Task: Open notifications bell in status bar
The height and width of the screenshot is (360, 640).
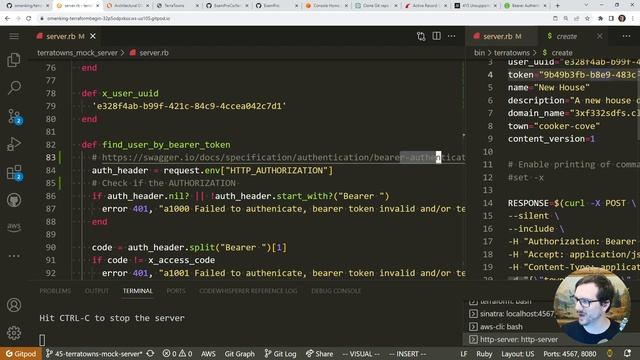Action: point(627,353)
